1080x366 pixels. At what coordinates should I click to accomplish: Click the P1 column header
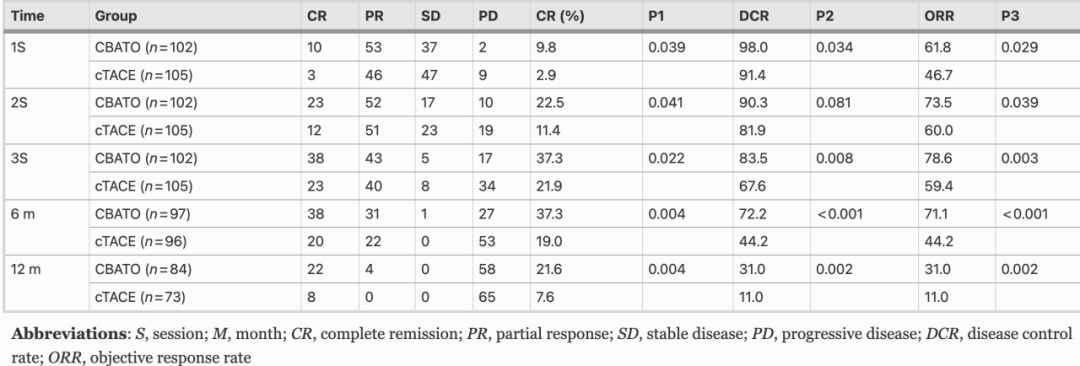656,15
